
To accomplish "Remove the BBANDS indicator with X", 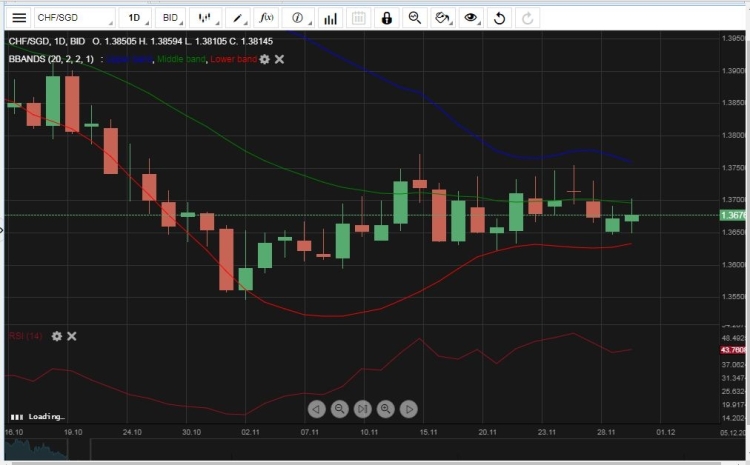I will (280, 60).
